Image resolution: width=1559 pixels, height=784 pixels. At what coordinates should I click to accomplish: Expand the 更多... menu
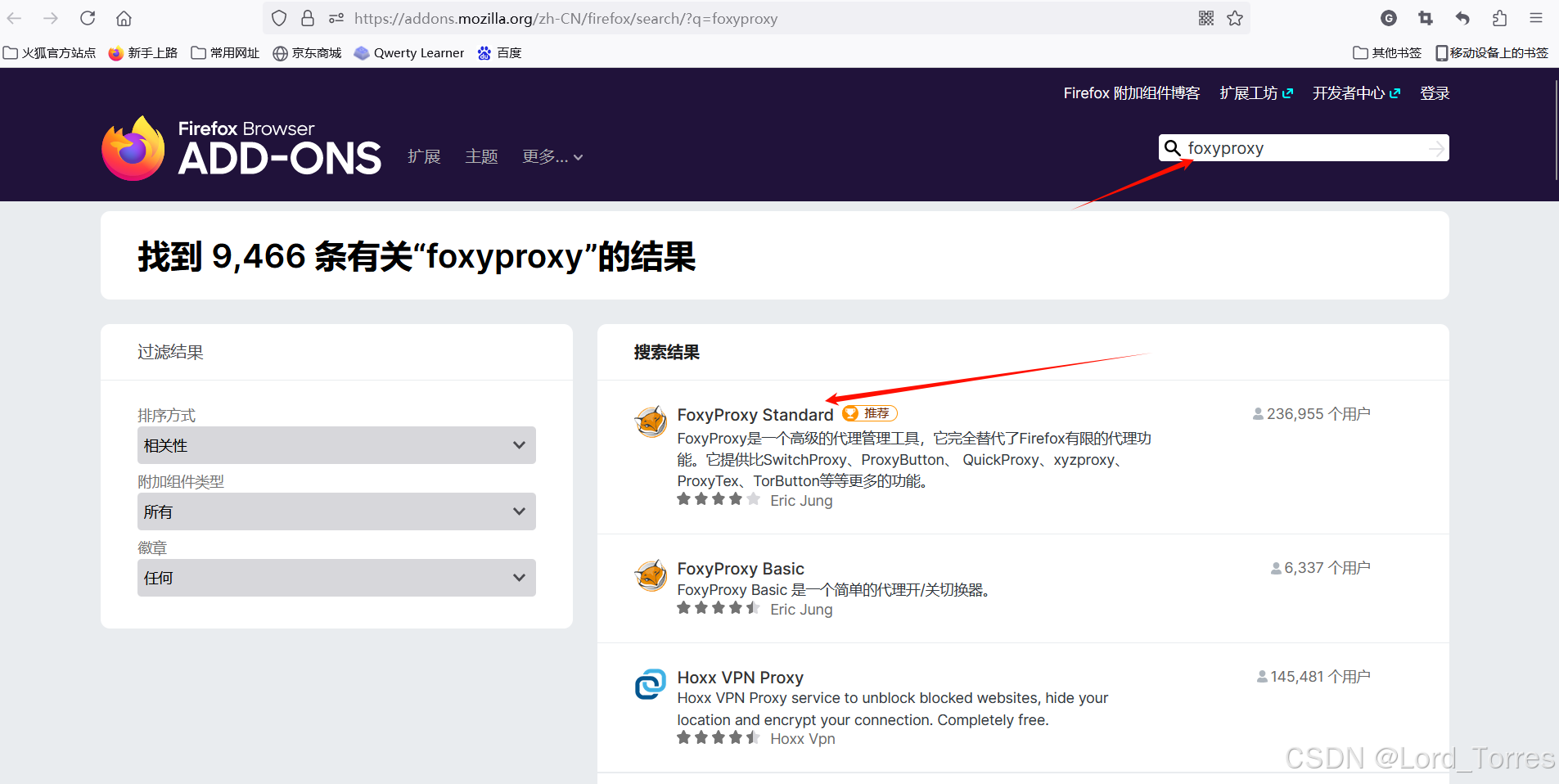click(552, 156)
